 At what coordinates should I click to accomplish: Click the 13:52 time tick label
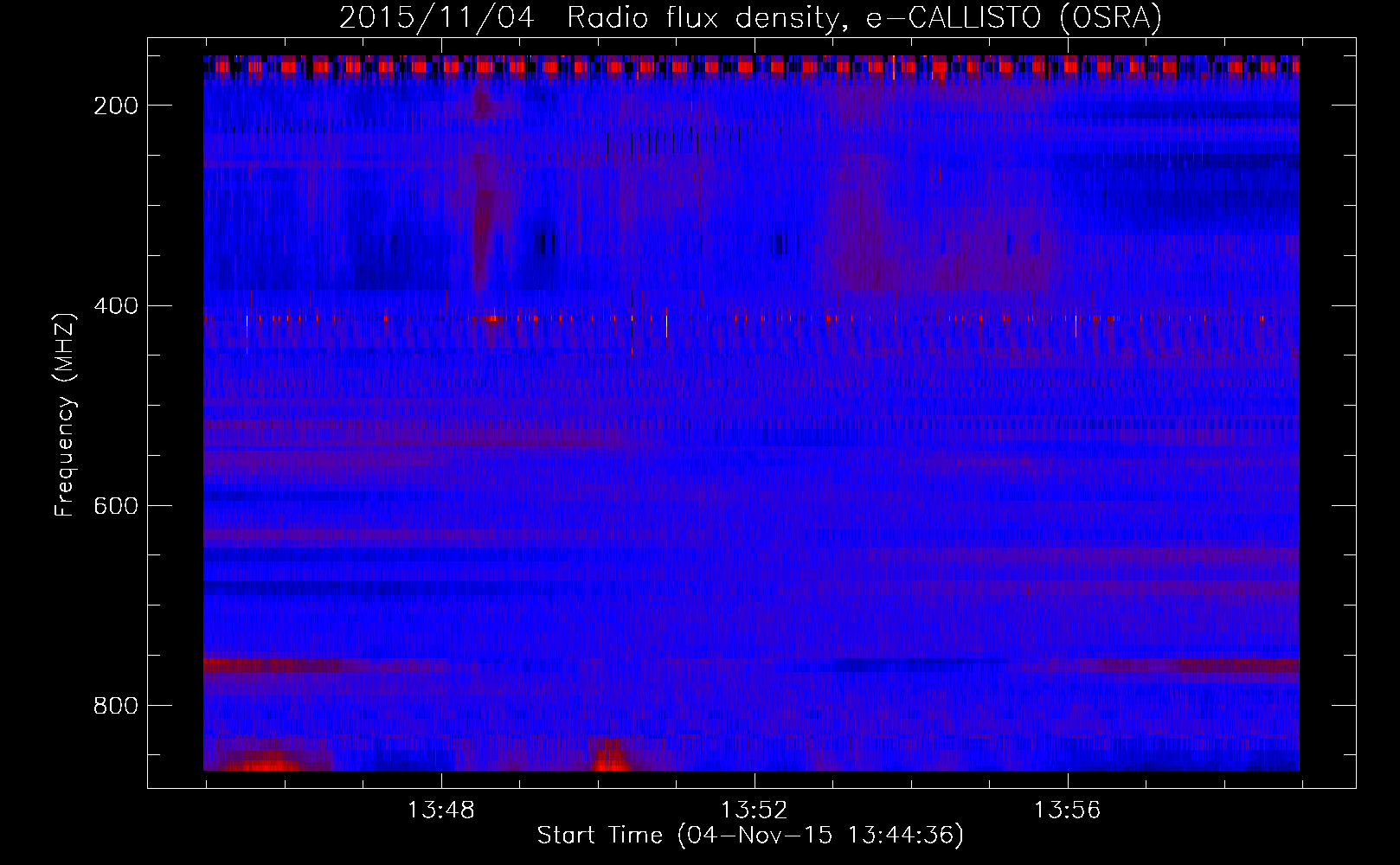coord(755,810)
